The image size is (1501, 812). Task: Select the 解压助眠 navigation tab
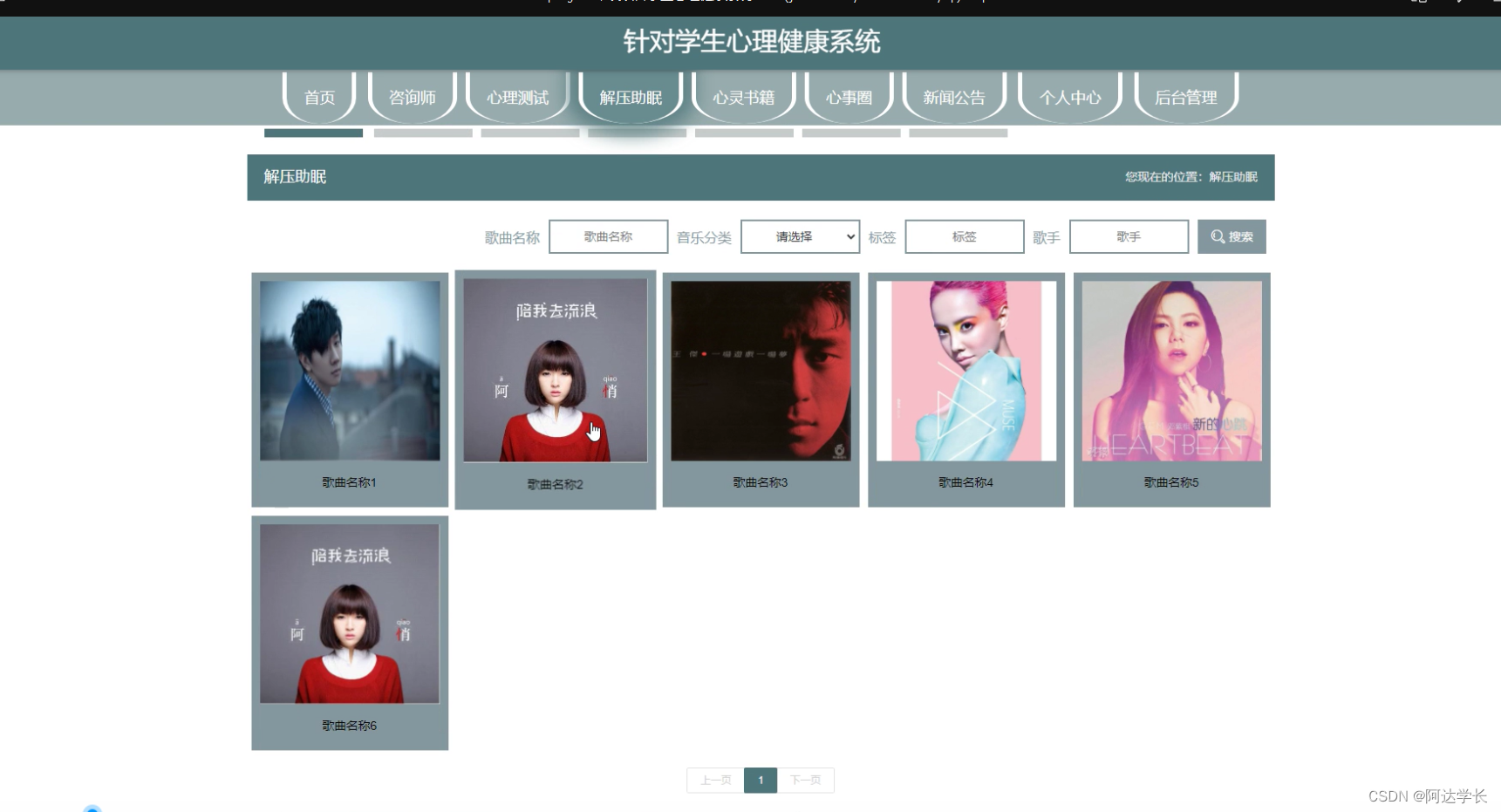(631, 97)
